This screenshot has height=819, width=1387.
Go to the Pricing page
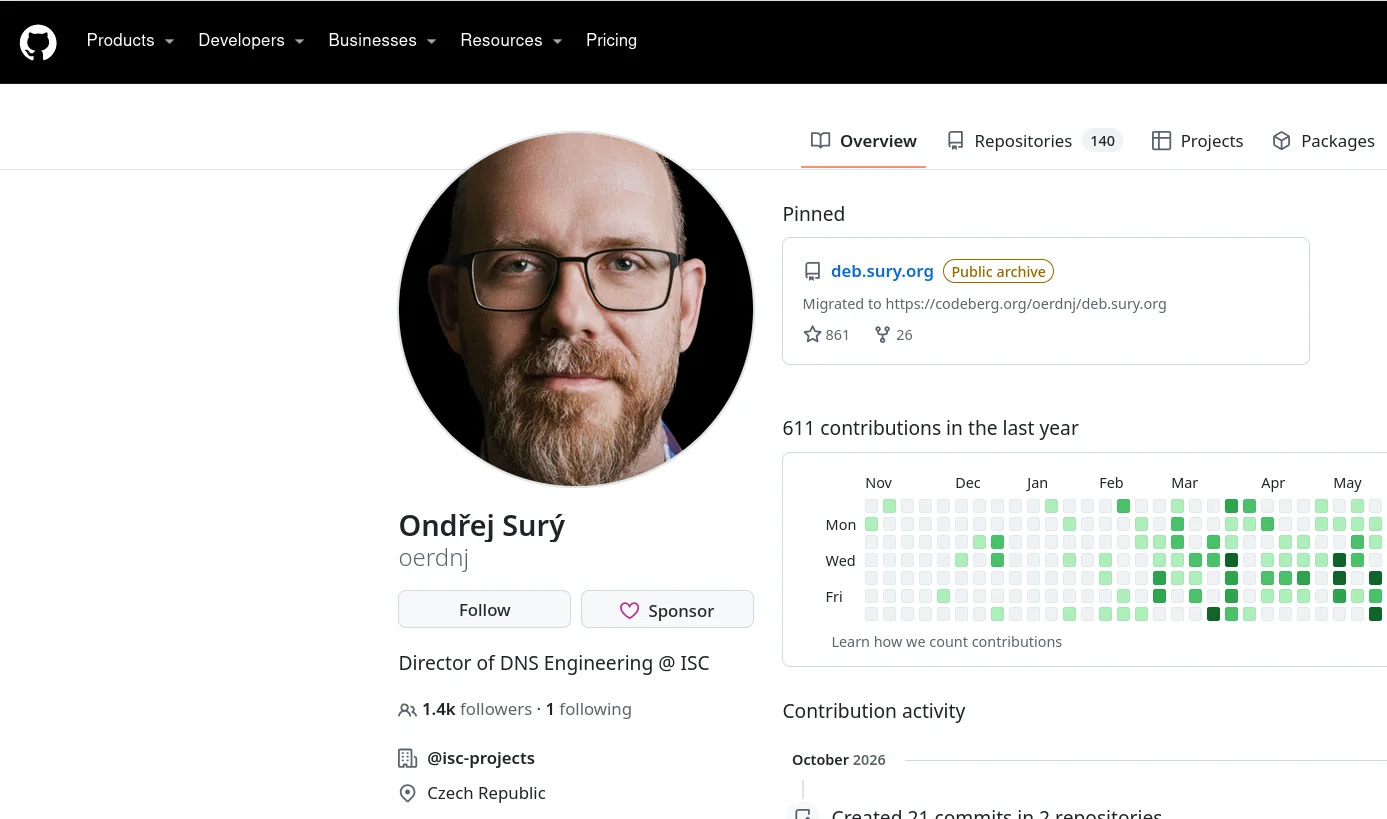(611, 40)
